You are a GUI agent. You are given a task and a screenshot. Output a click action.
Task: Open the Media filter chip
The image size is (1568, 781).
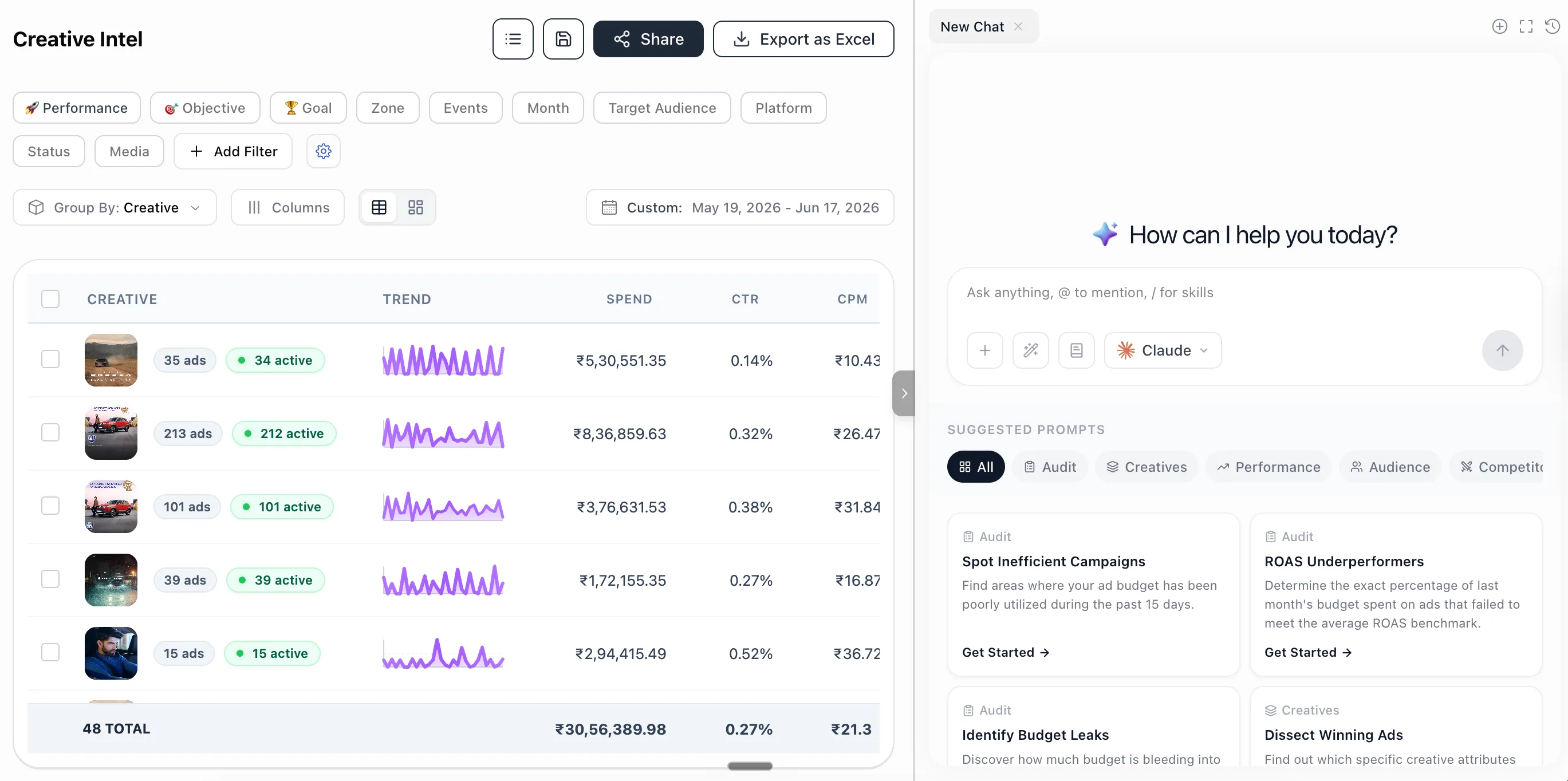[129, 151]
